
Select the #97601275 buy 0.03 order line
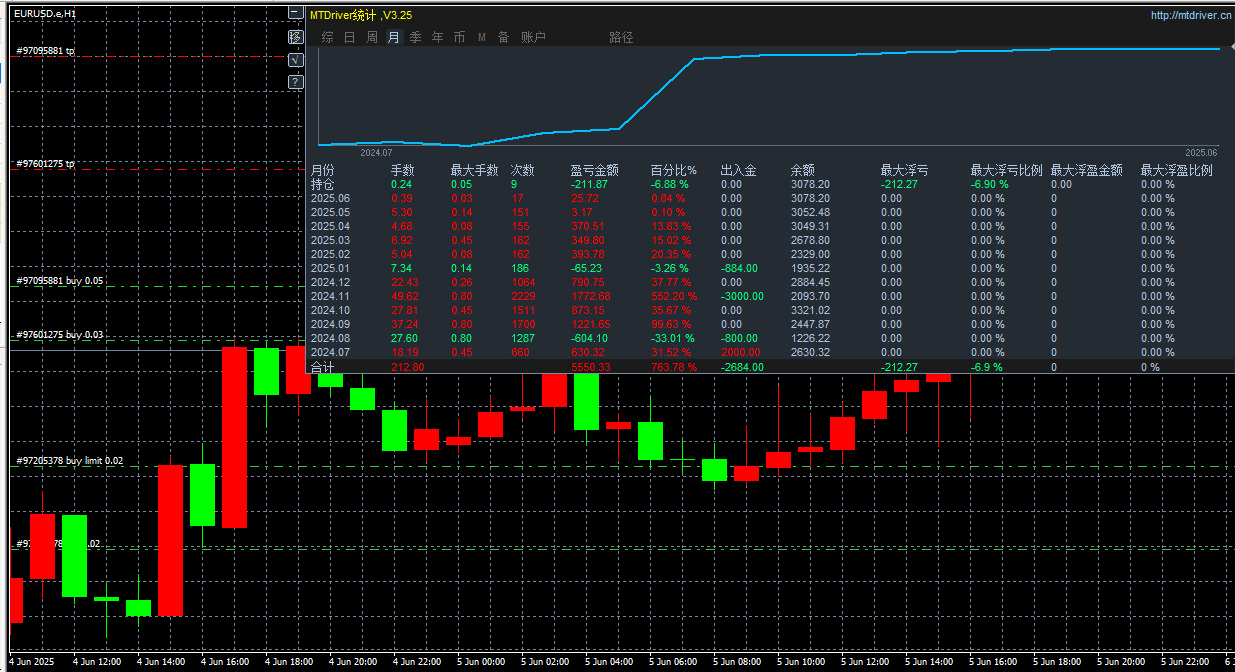(x=59, y=334)
